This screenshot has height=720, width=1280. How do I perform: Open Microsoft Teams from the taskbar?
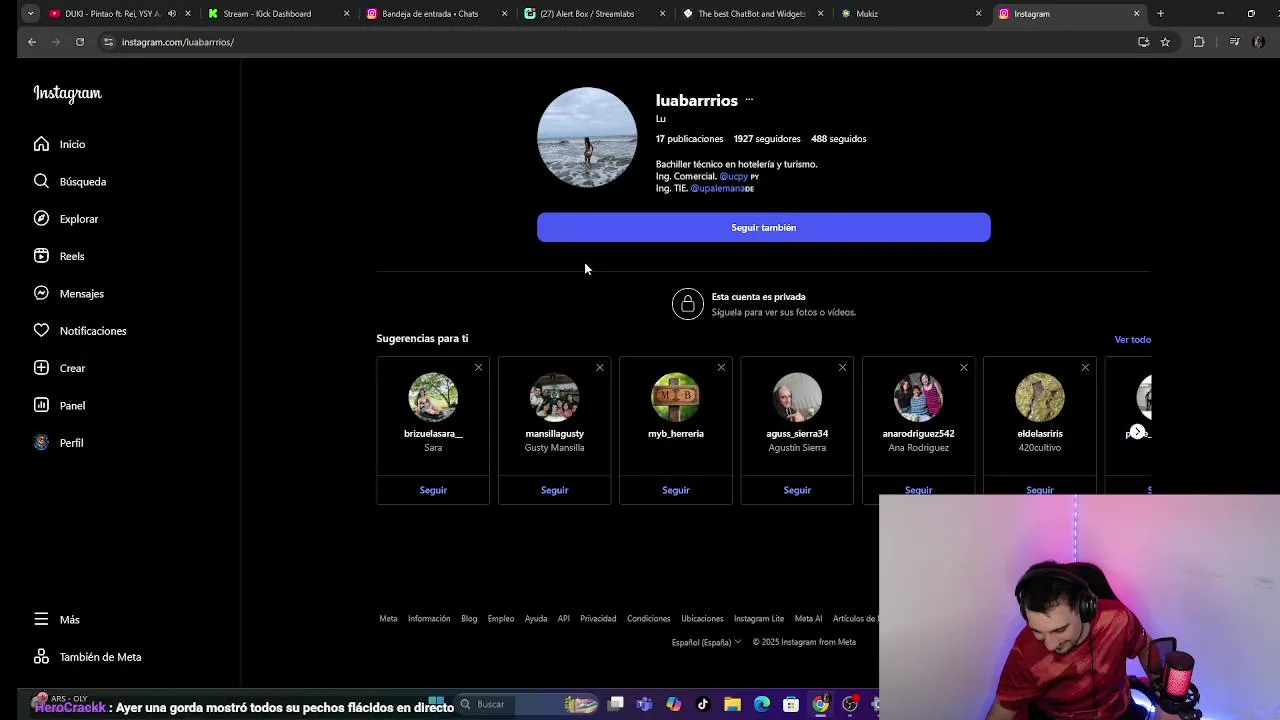tap(644, 704)
